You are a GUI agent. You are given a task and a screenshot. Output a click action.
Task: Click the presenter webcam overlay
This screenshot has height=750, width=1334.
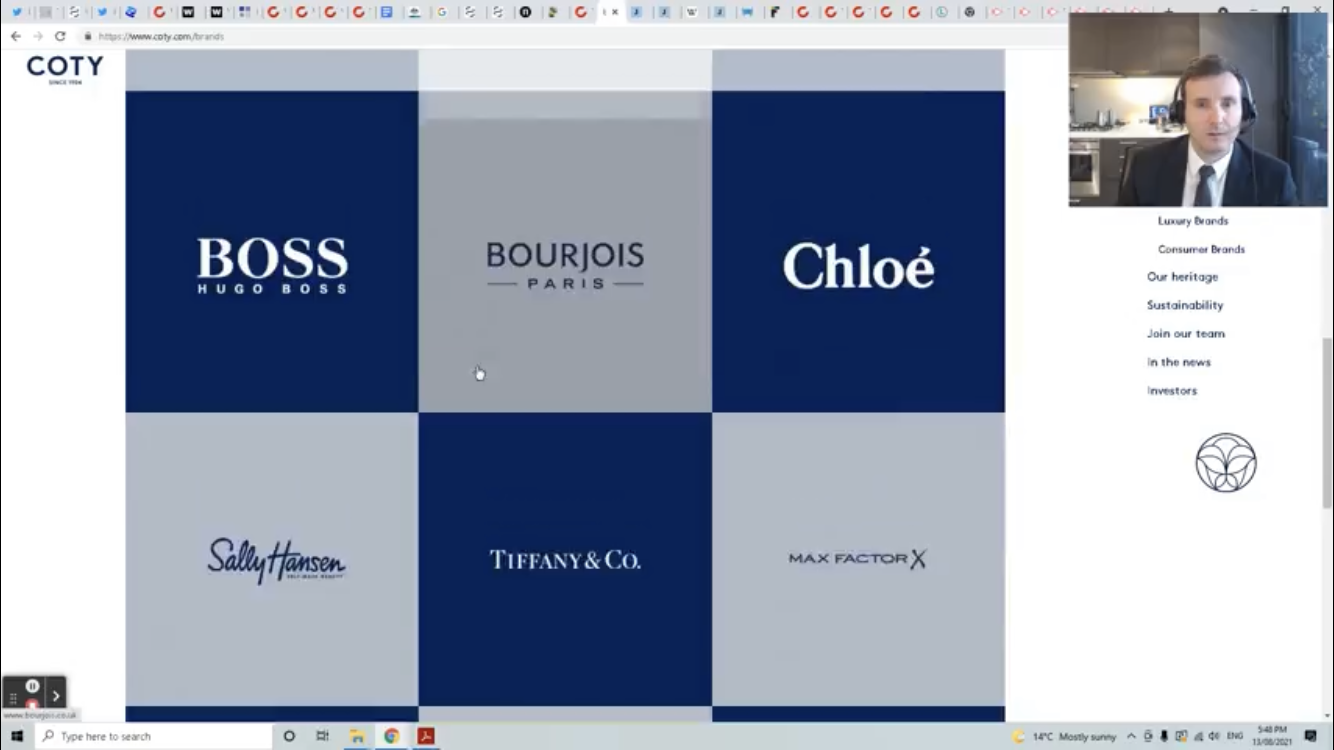[1198, 109]
